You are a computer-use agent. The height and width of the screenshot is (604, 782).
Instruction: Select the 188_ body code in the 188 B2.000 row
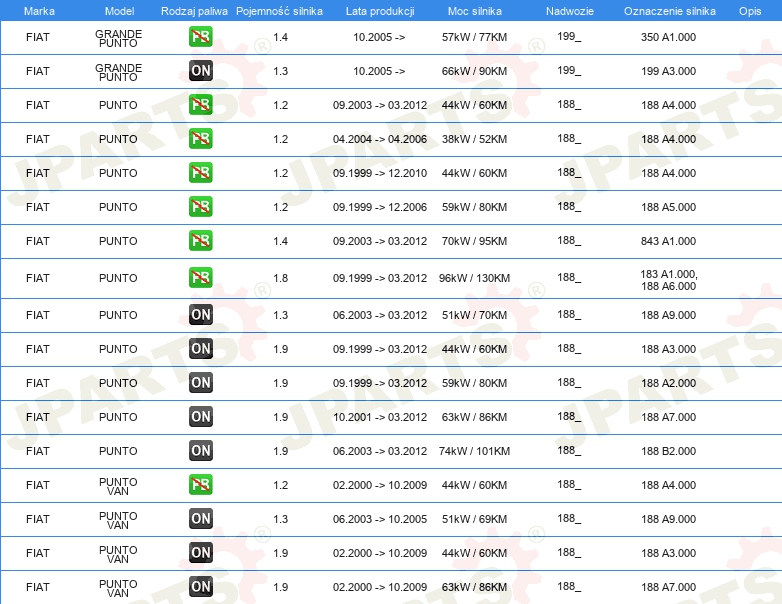tap(569, 450)
